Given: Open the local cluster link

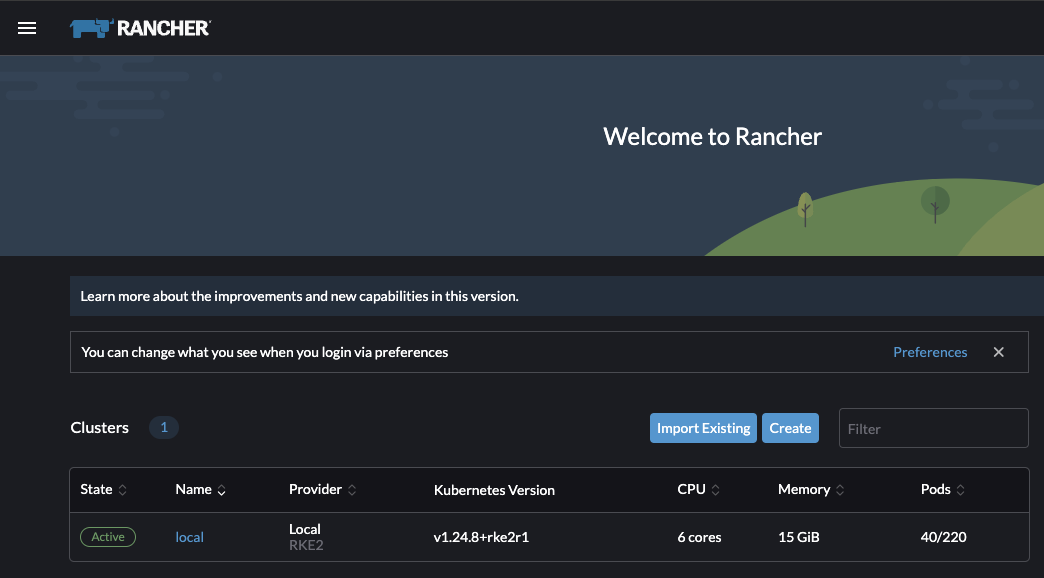Looking at the screenshot, I should pos(189,537).
